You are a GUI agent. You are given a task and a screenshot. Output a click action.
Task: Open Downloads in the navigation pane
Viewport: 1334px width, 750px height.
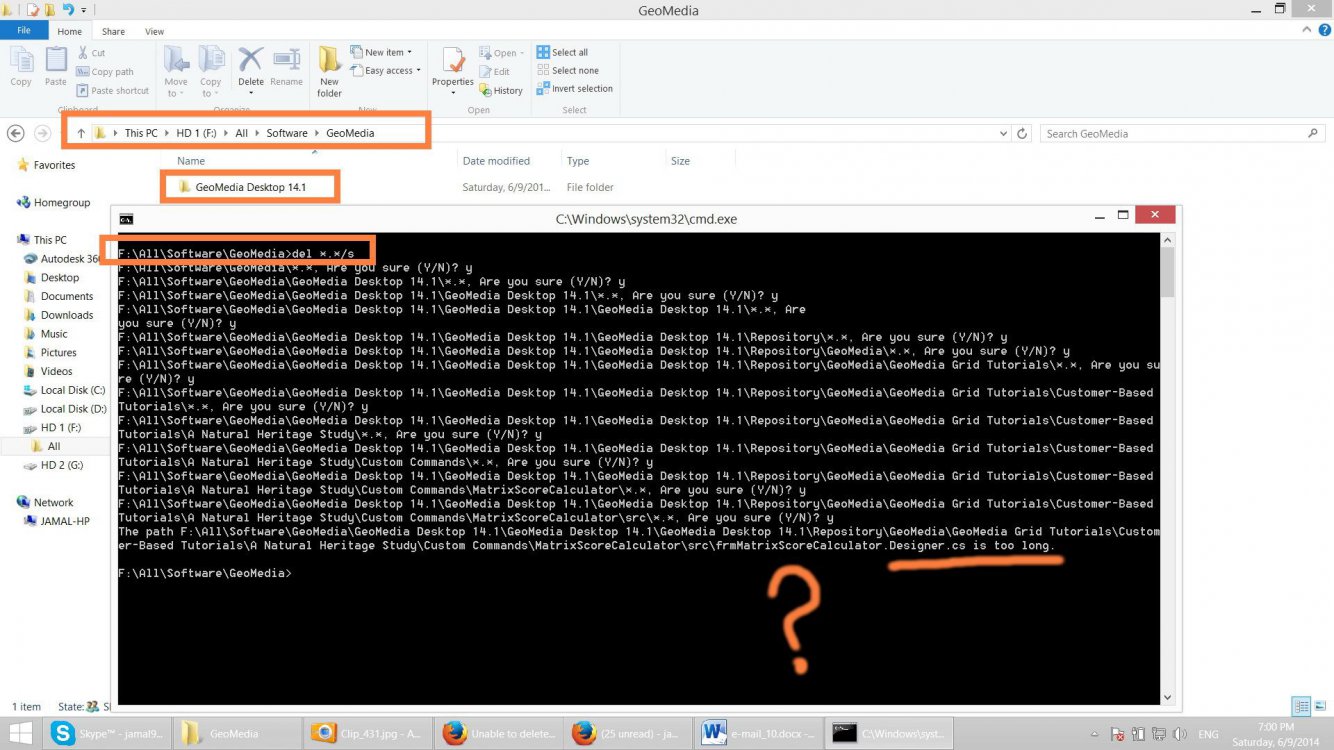pos(67,315)
